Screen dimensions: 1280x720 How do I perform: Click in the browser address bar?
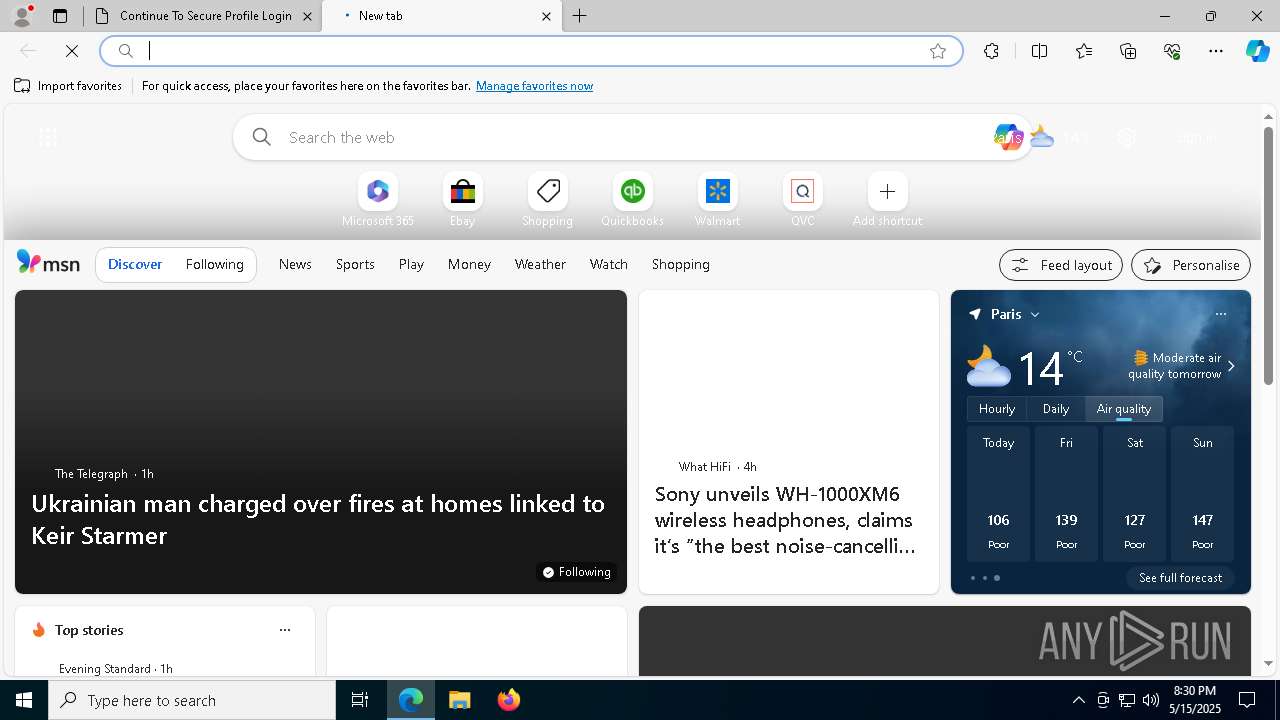coord(530,51)
